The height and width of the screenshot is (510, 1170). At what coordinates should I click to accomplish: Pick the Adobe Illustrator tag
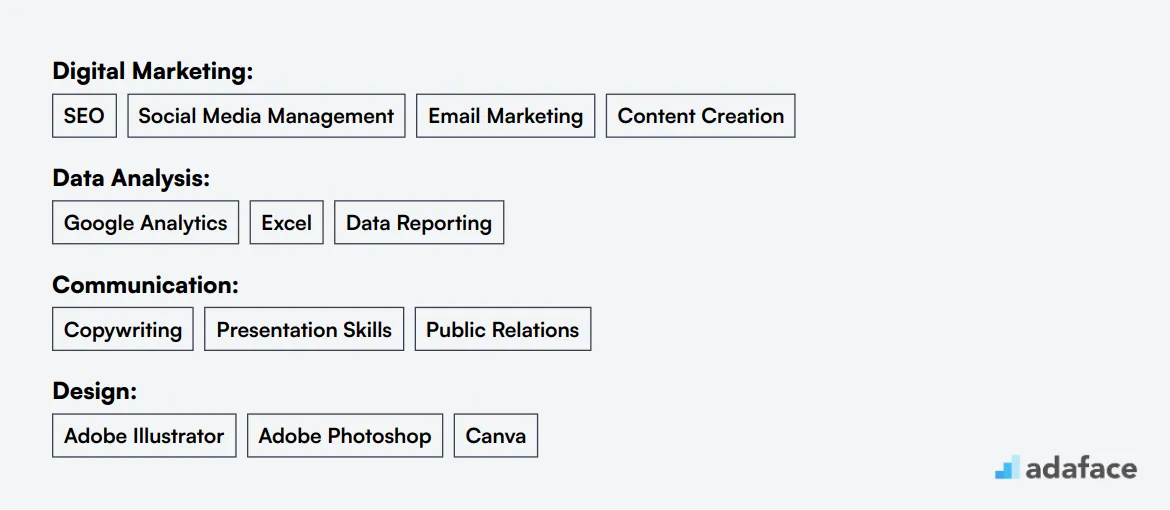pos(144,436)
